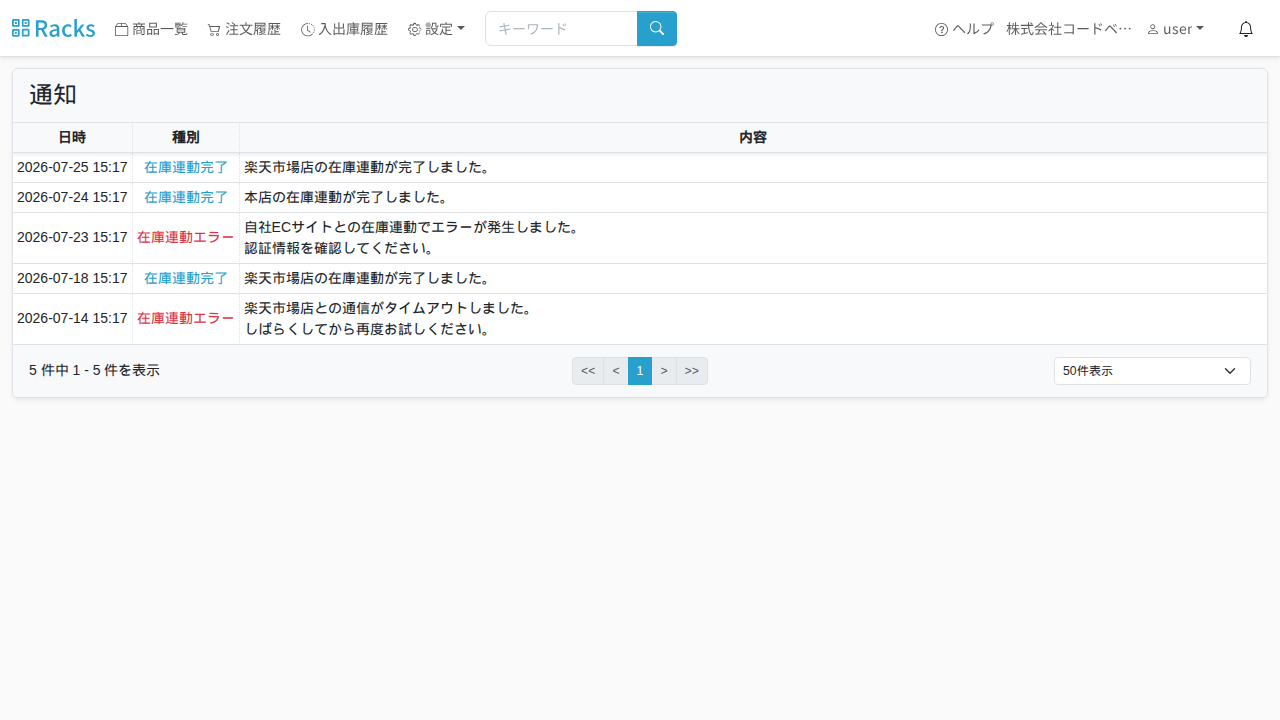Image resolution: width=1280 pixels, height=720 pixels.
Task: Open the notification bell
Action: tap(1246, 29)
